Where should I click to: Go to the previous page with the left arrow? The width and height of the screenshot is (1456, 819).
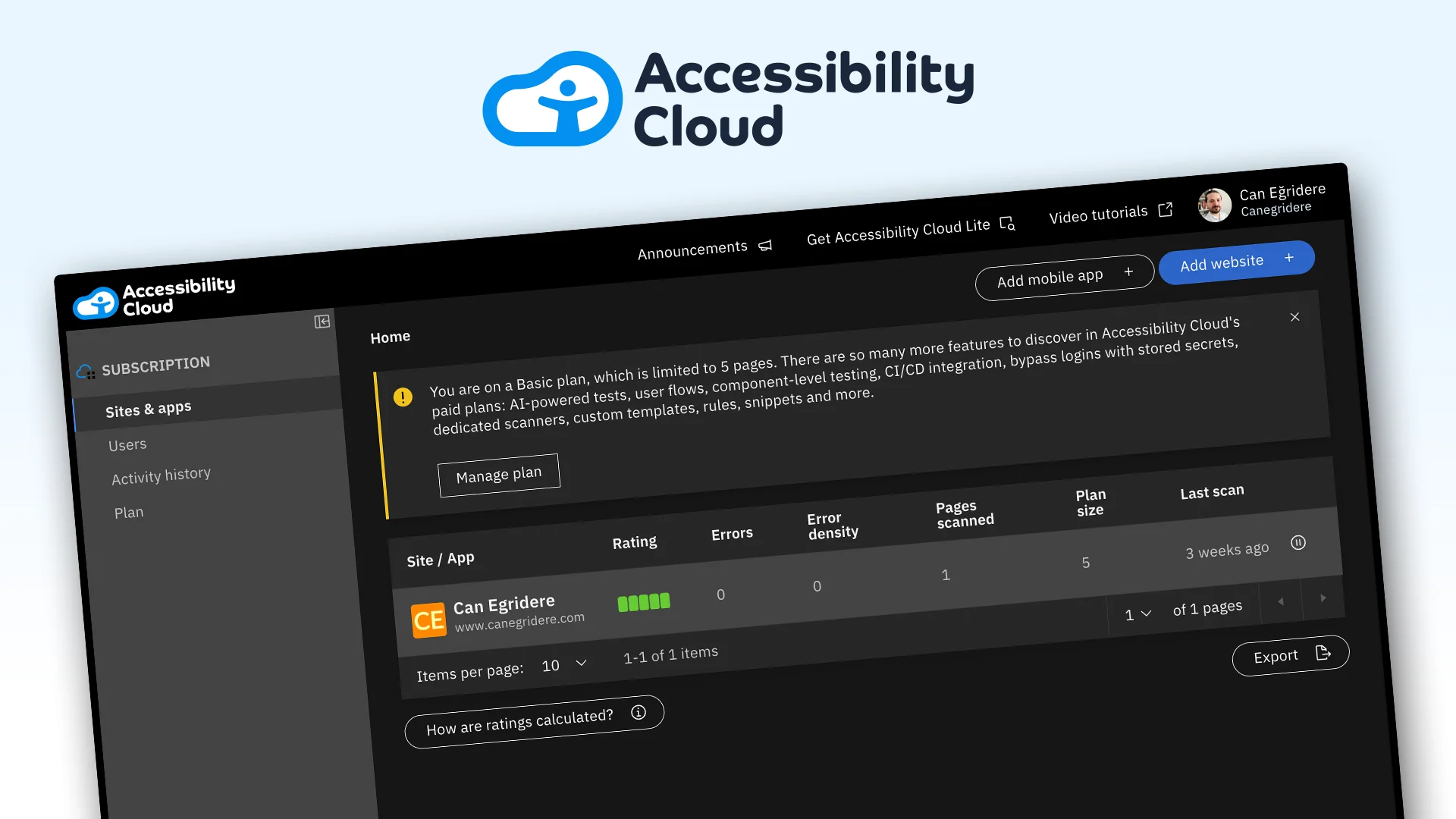(1281, 601)
